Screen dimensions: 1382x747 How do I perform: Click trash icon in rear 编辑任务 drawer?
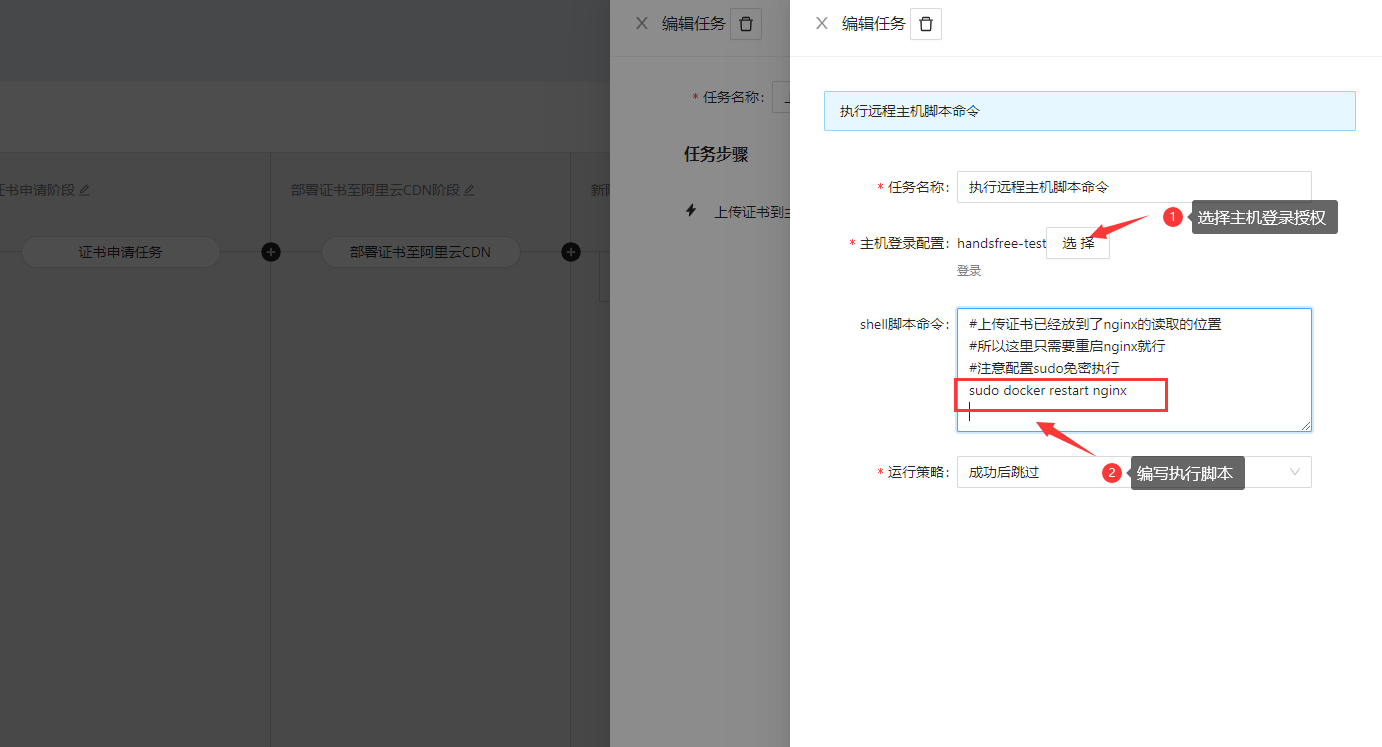(745, 24)
